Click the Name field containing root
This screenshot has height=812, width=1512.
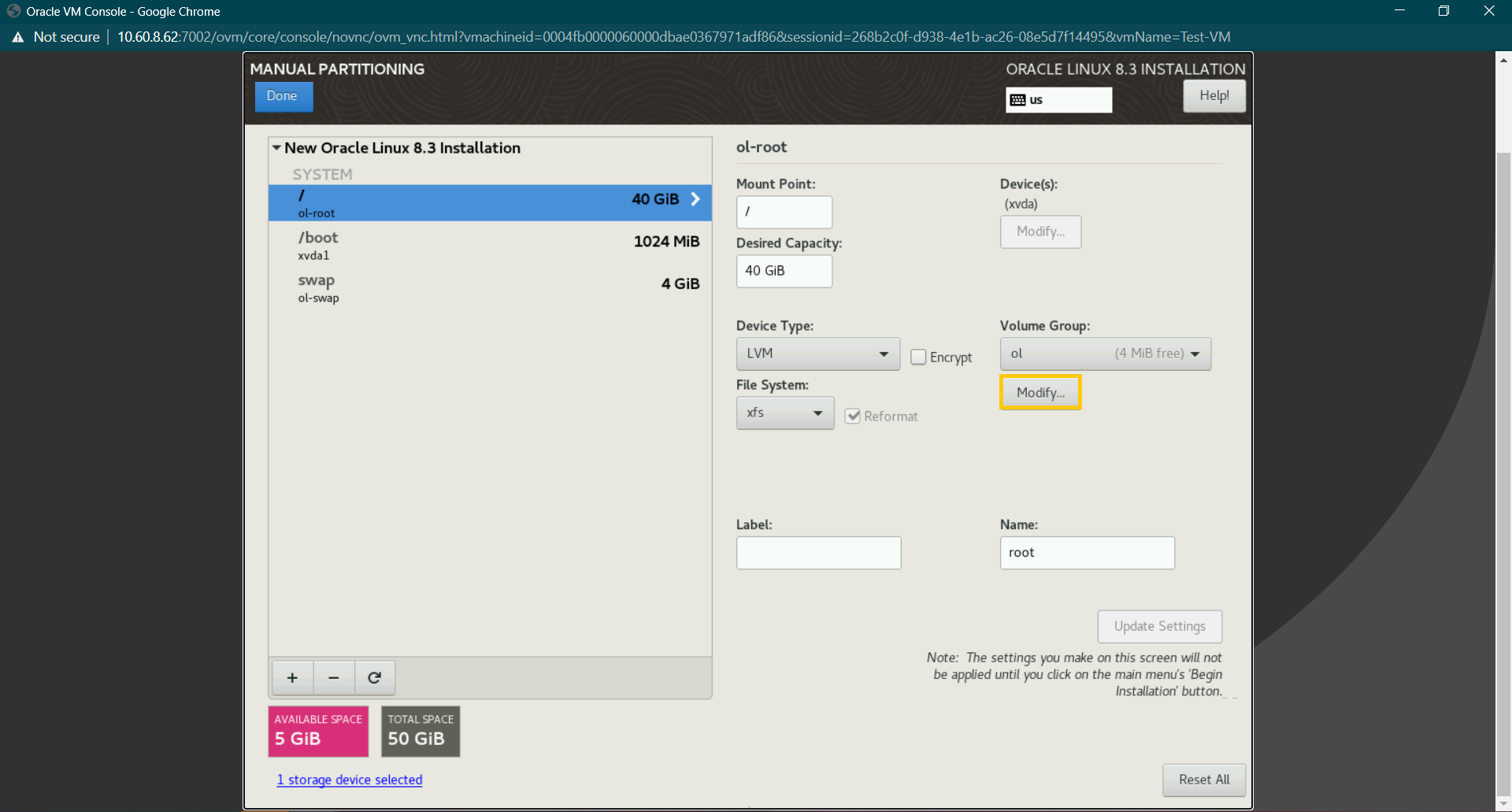[1087, 553]
